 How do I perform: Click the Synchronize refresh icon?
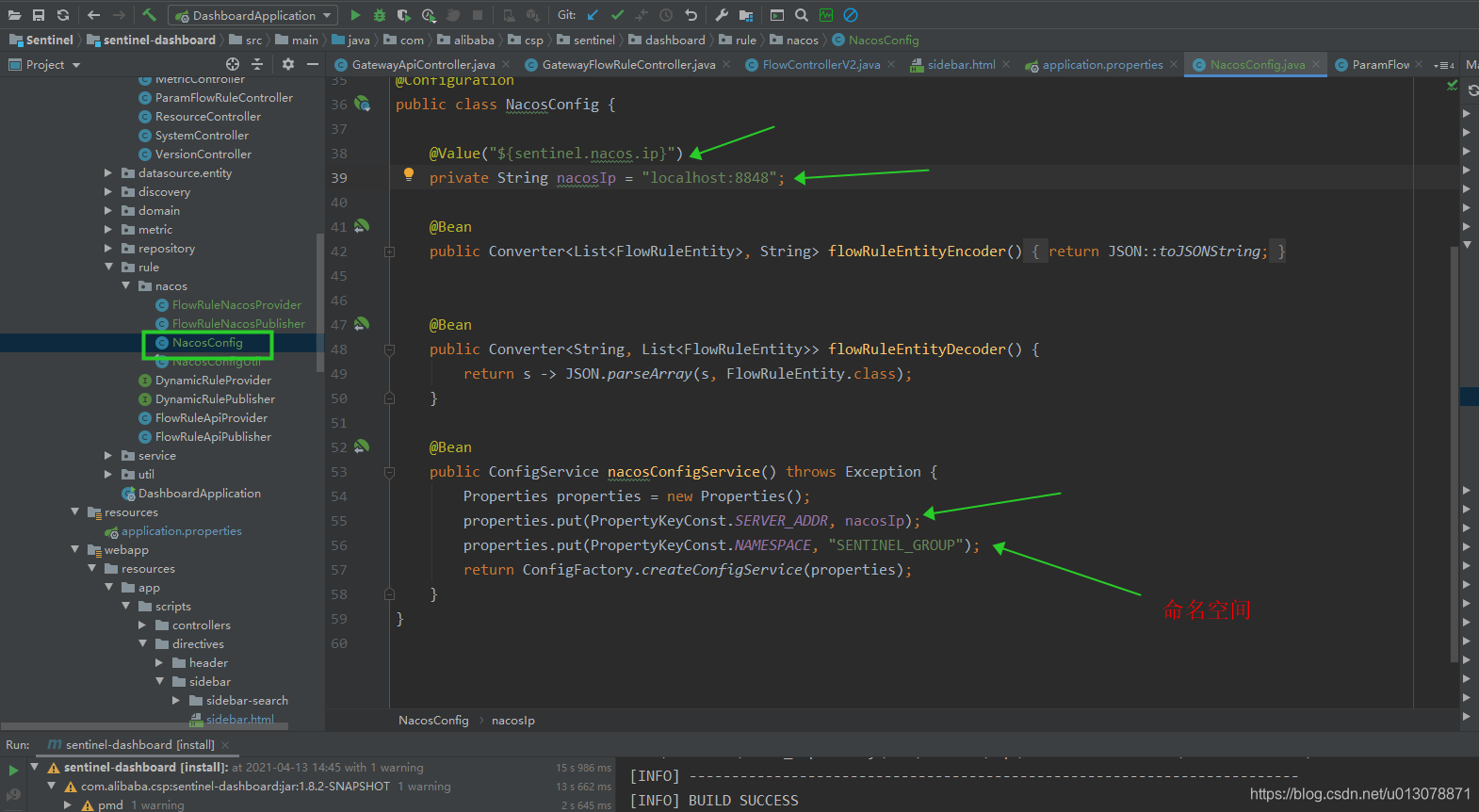(x=63, y=15)
